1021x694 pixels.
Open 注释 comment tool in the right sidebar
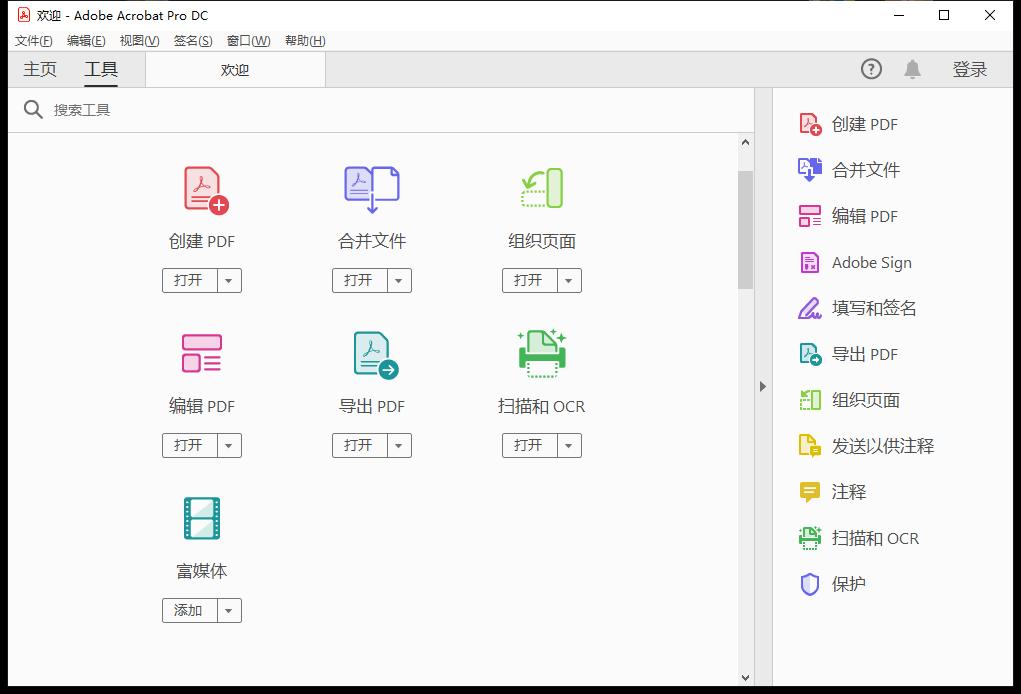pyautogui.click(x=832, y=492)
